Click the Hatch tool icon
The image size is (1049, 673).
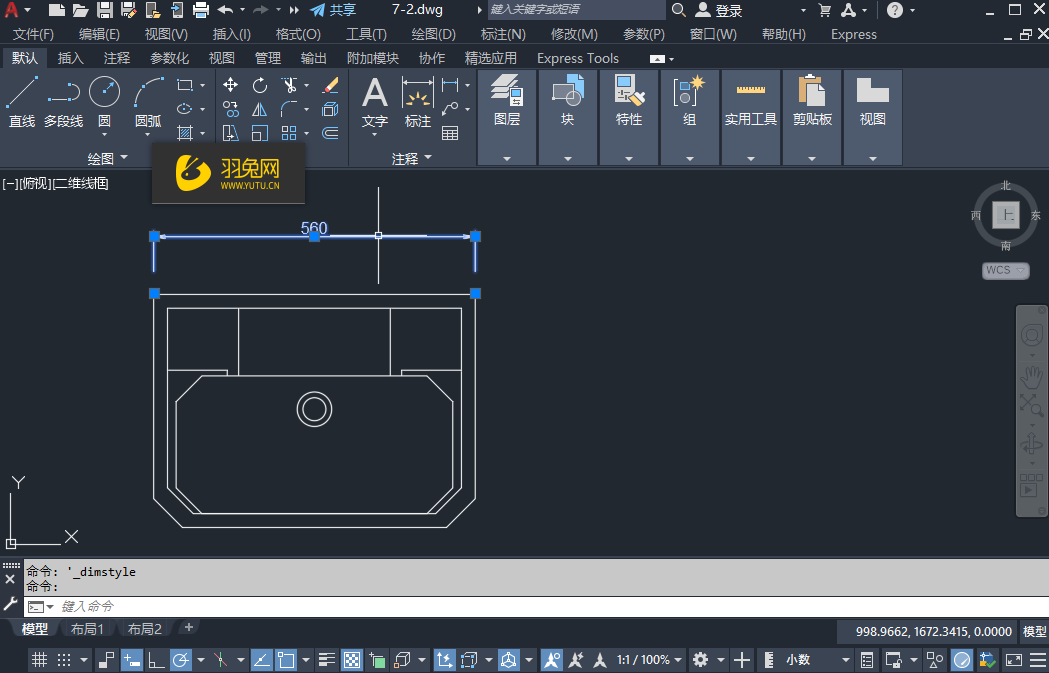(185, 133)
